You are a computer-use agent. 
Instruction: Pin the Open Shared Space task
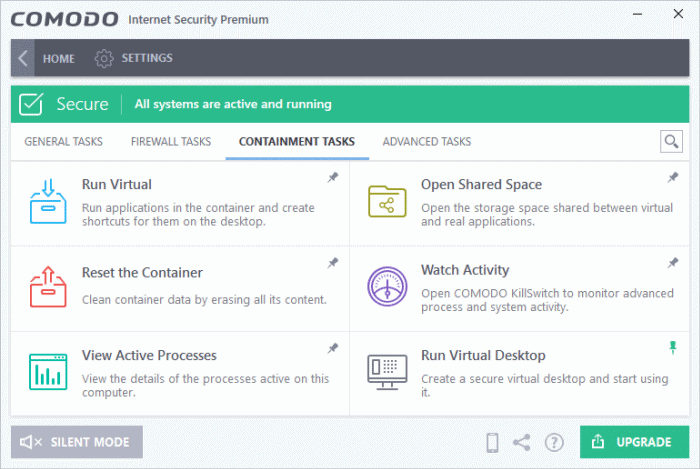(x=673, y=177)
